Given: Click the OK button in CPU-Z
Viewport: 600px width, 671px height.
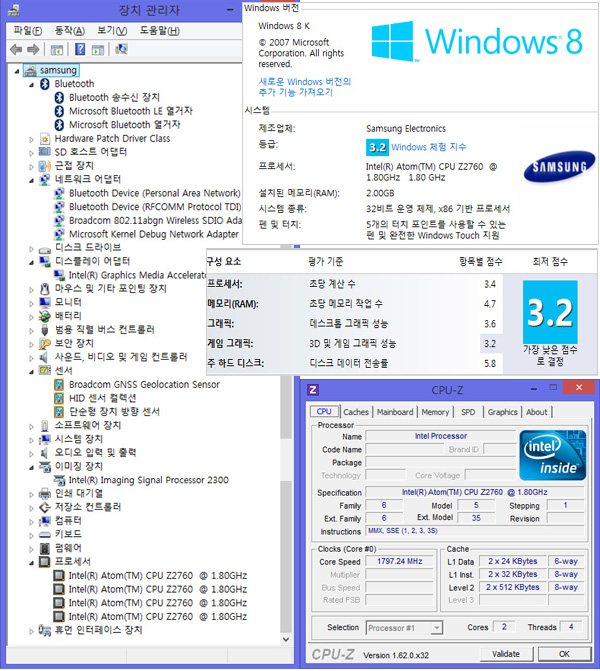Looking at the screenshot, I should click(x=564, y=654).
